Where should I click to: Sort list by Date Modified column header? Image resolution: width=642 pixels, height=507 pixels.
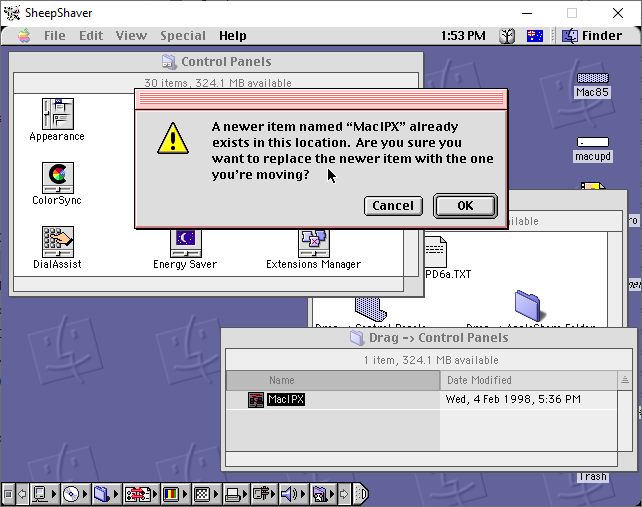click(529, 380)
